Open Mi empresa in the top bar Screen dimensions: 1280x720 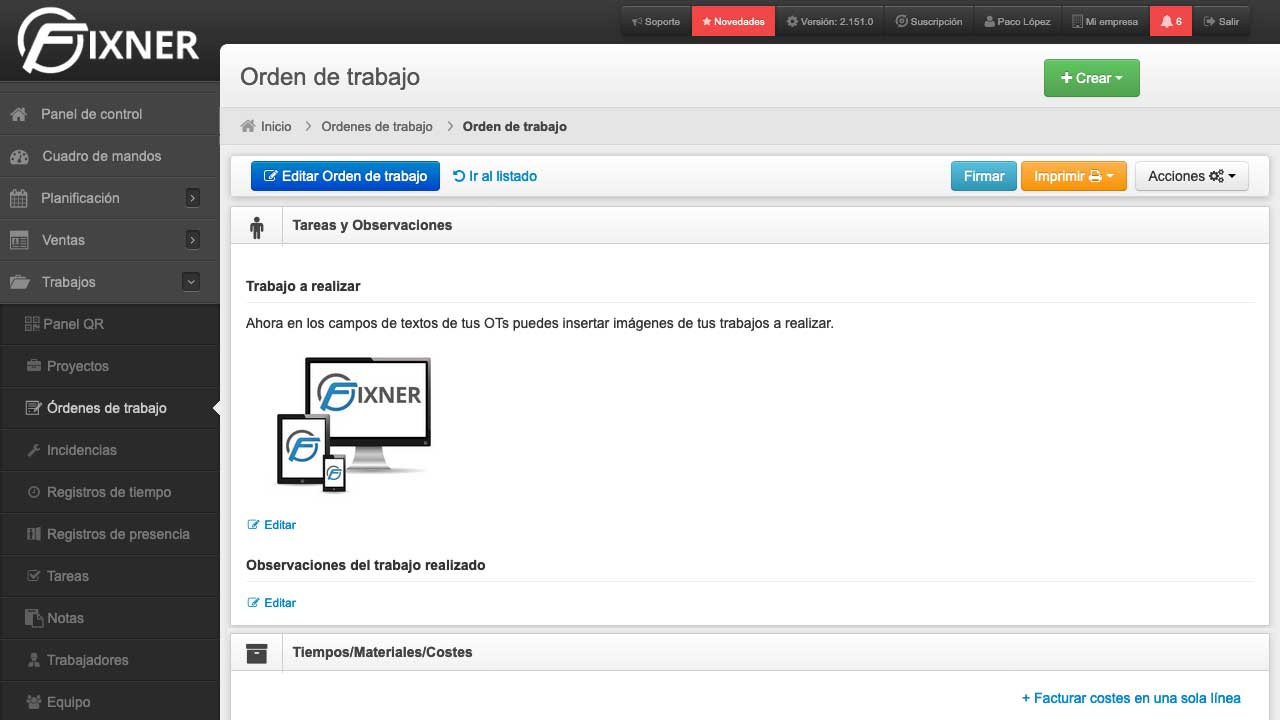click(x=1104, y=21)
